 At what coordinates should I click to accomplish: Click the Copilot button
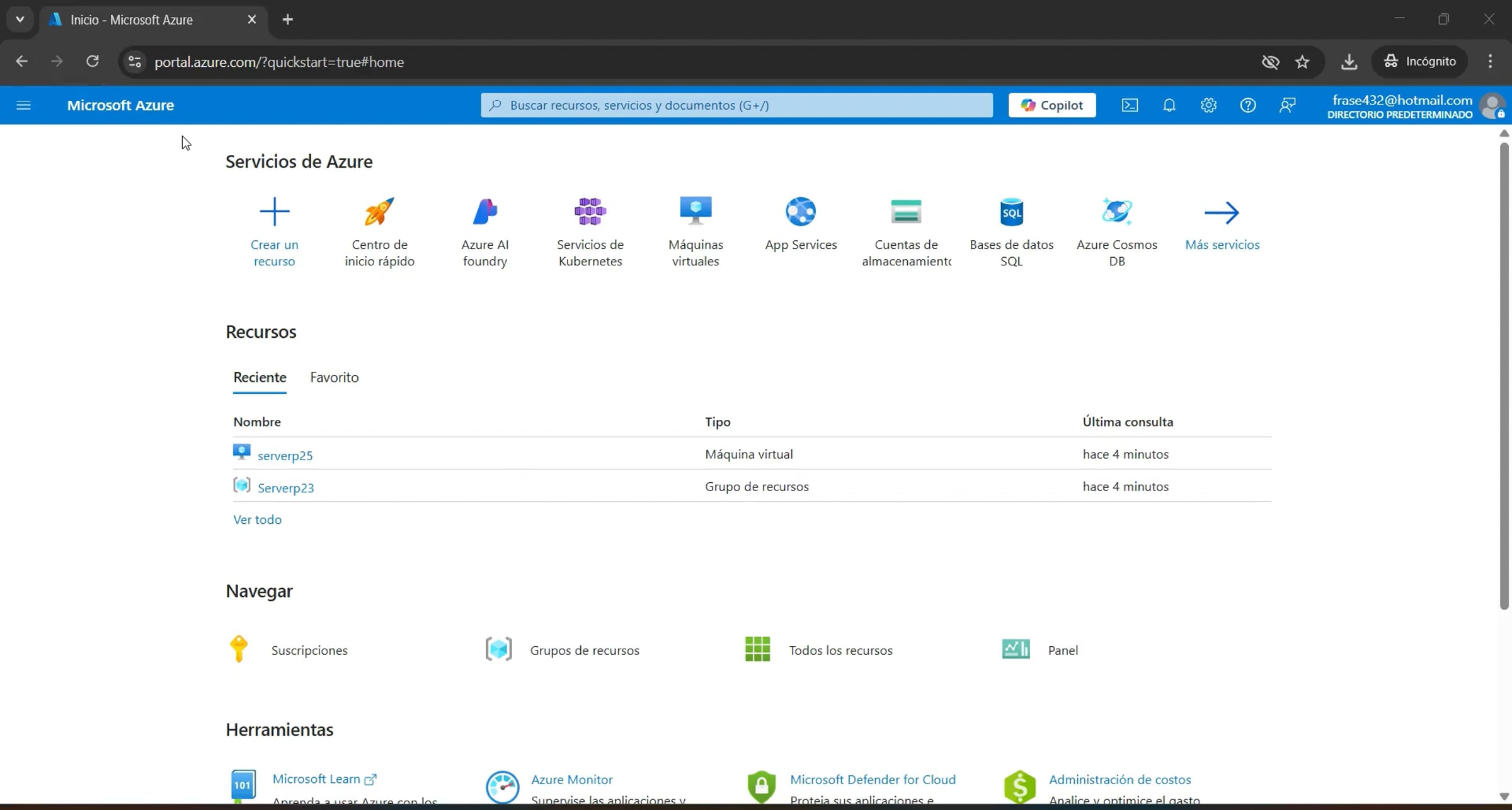[1051, 105]
